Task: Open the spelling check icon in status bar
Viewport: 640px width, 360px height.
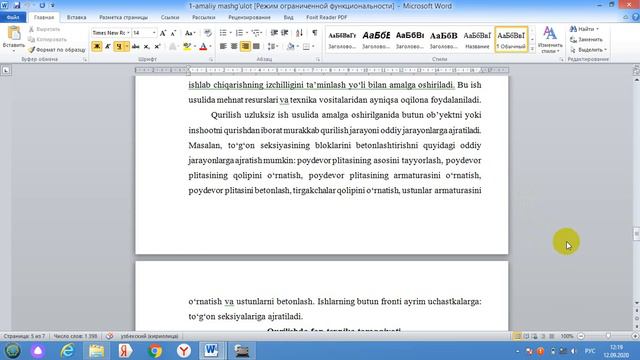Action: pos(109,336)
